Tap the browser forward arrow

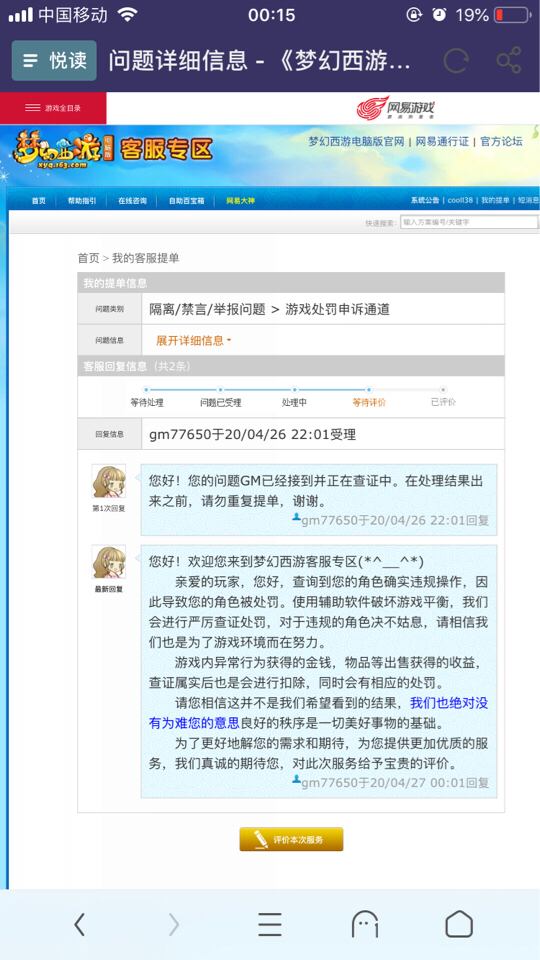click(x=174, y=924)
